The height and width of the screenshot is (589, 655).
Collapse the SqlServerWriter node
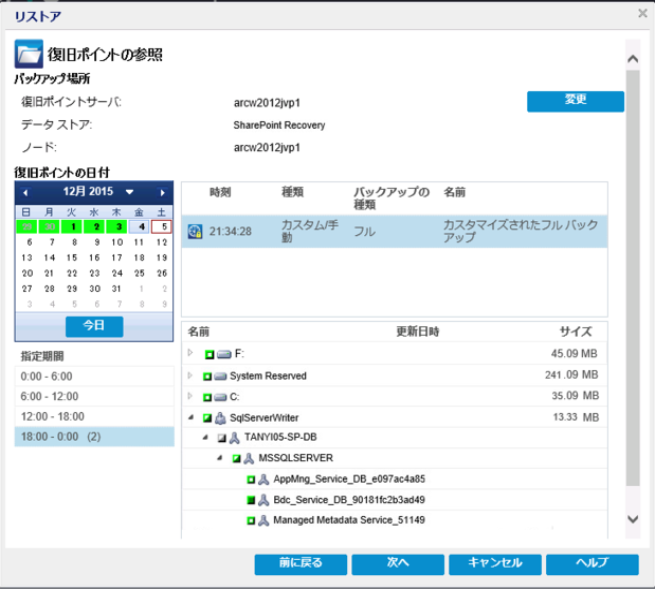pyautogui.click(x=191, y=417)
